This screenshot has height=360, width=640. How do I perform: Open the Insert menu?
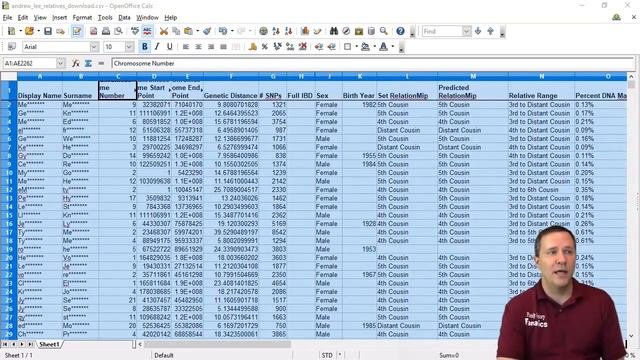coord(59,18)
